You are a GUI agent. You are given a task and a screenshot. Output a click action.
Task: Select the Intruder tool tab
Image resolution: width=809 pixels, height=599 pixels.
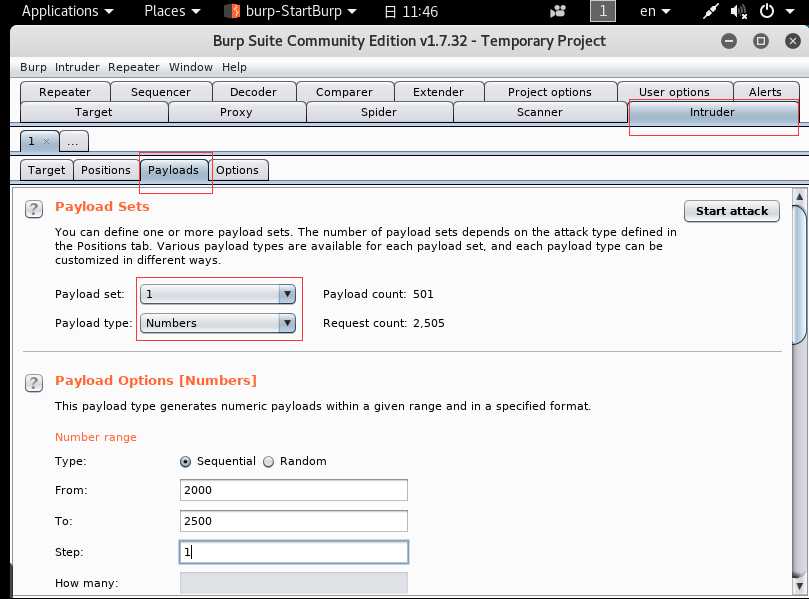coord(713,112)
